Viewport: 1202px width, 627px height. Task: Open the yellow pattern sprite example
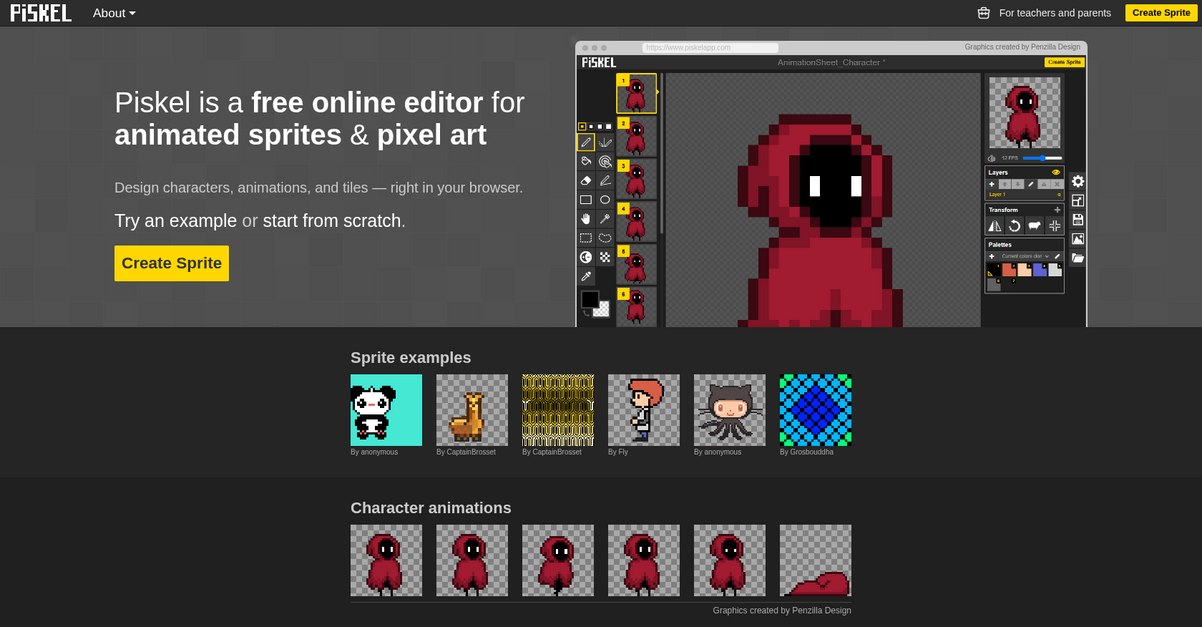coord(558,410)
